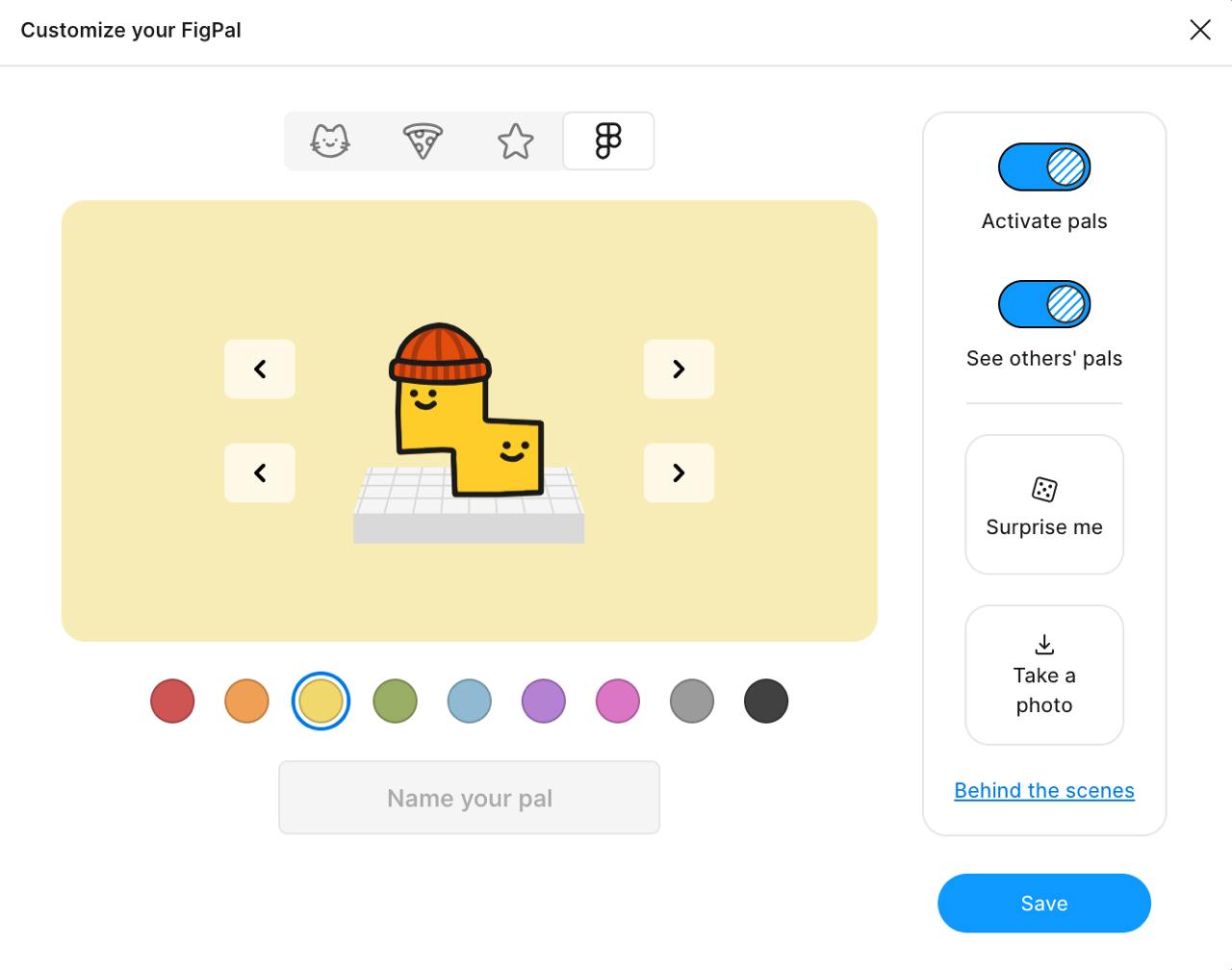Click the Name your pal text field
Viewport: 1232px width, 970px height.
pyautogui.click(x=470, y=798)
